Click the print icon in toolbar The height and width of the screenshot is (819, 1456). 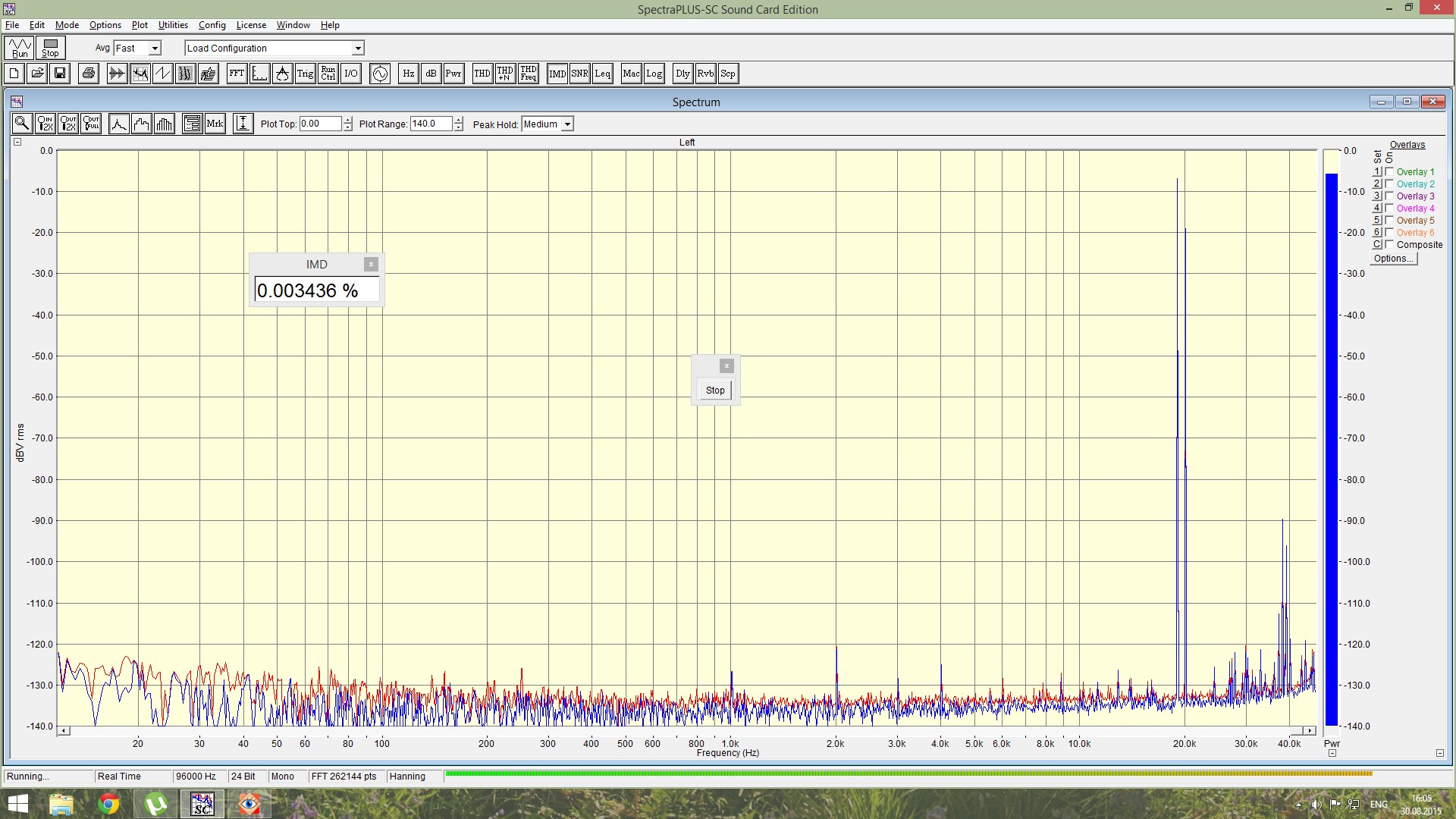[89, 74]
